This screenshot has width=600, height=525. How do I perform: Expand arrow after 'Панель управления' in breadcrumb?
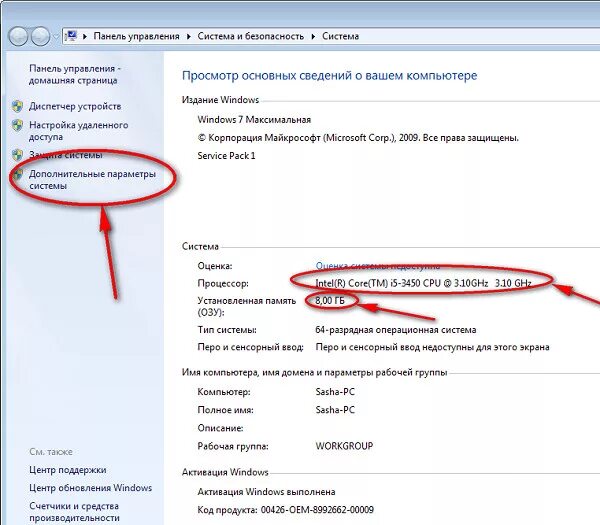189,36
